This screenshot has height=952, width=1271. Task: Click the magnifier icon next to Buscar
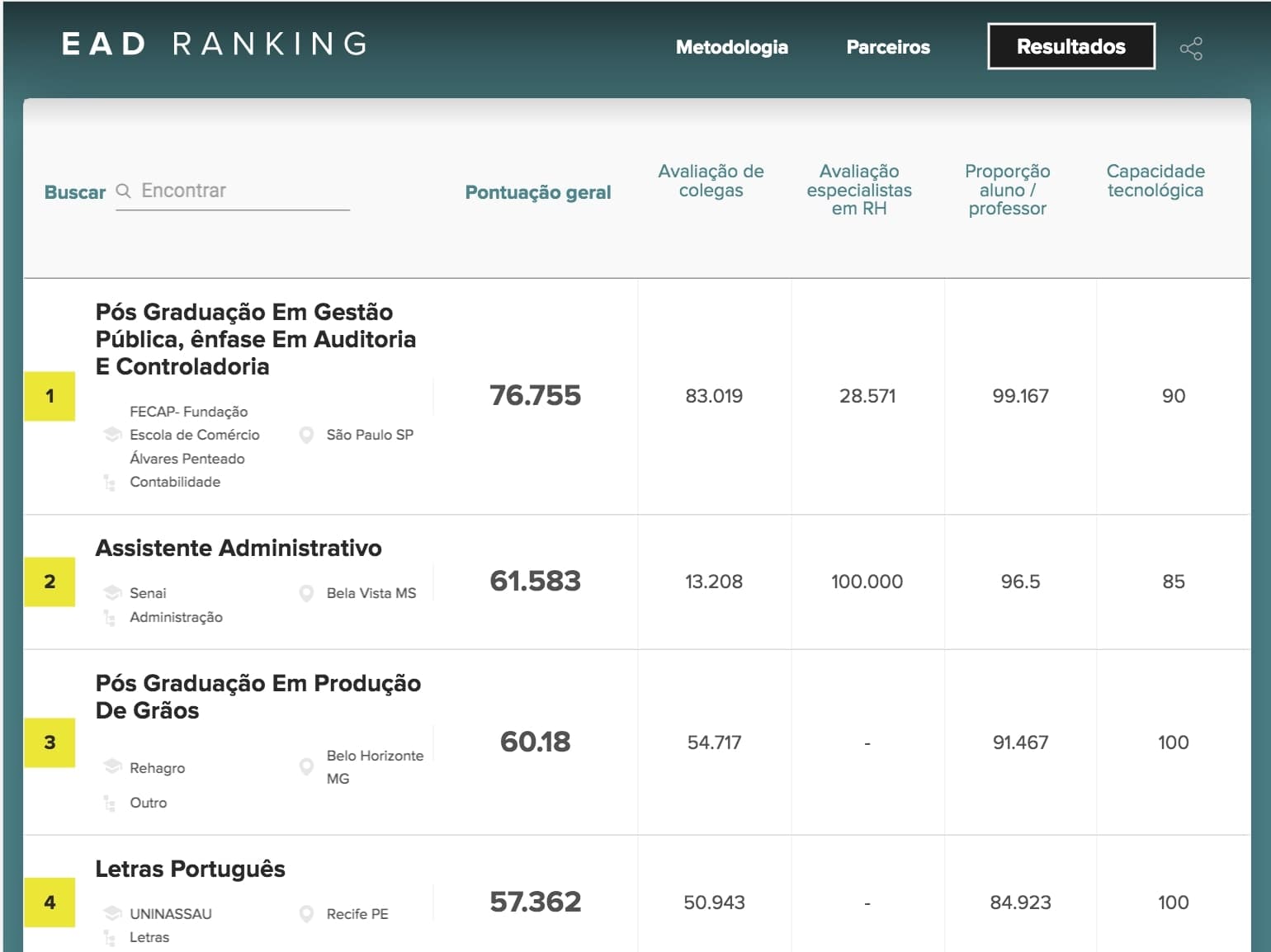click(123, 191)
